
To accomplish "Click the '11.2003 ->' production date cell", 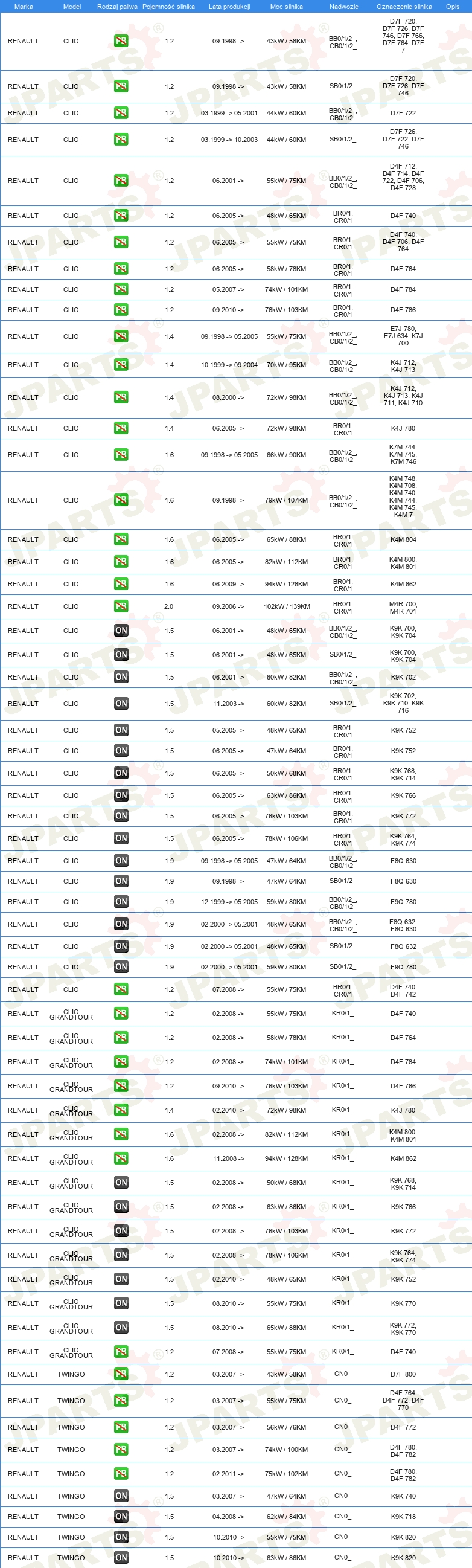I will click(x=228, y=704).
